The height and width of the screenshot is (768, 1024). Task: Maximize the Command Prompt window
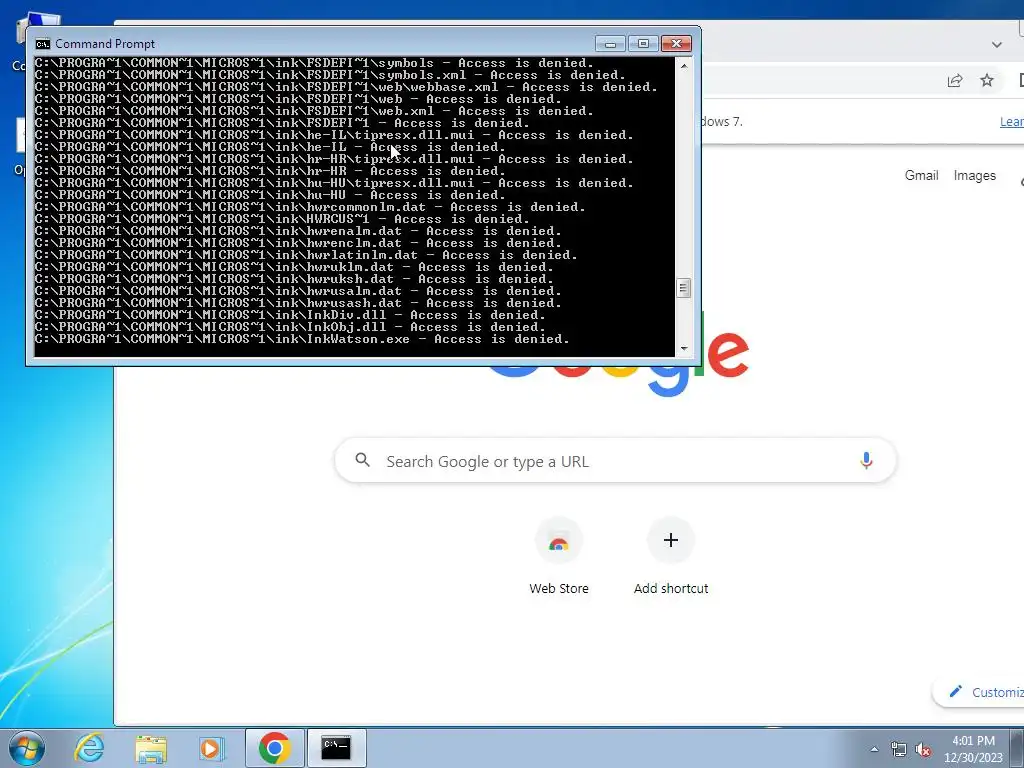click(x=643, y=44)
